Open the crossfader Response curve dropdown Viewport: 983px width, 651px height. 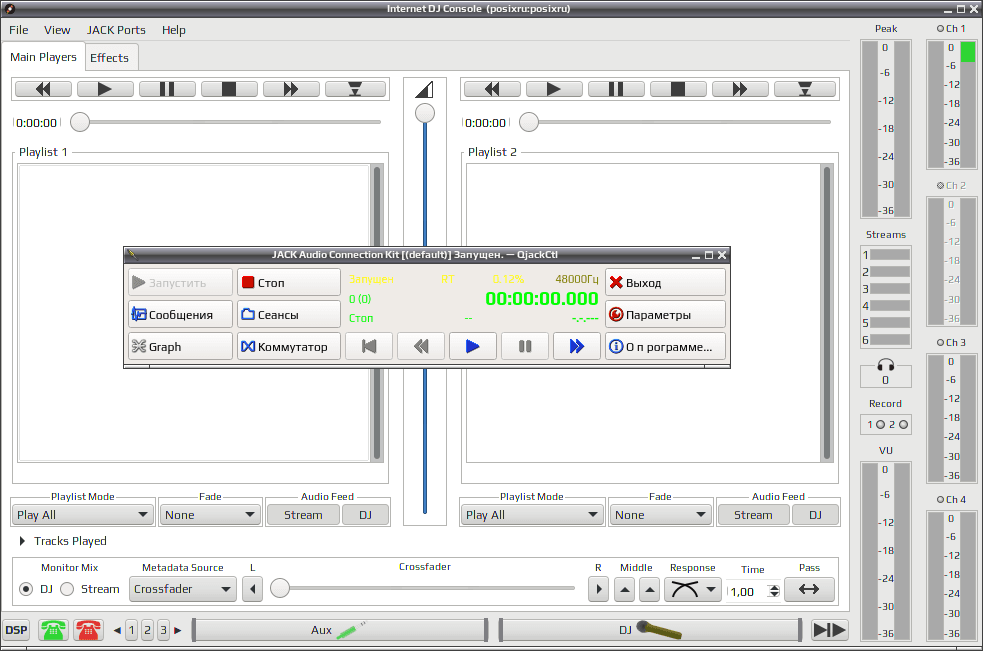pyautogui.click(x=692, y=590)
